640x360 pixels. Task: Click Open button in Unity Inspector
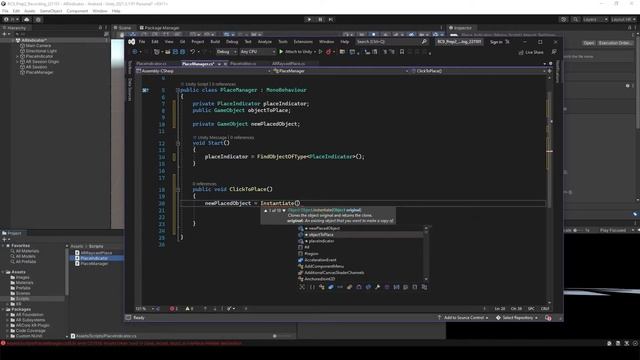pos(588,43)
